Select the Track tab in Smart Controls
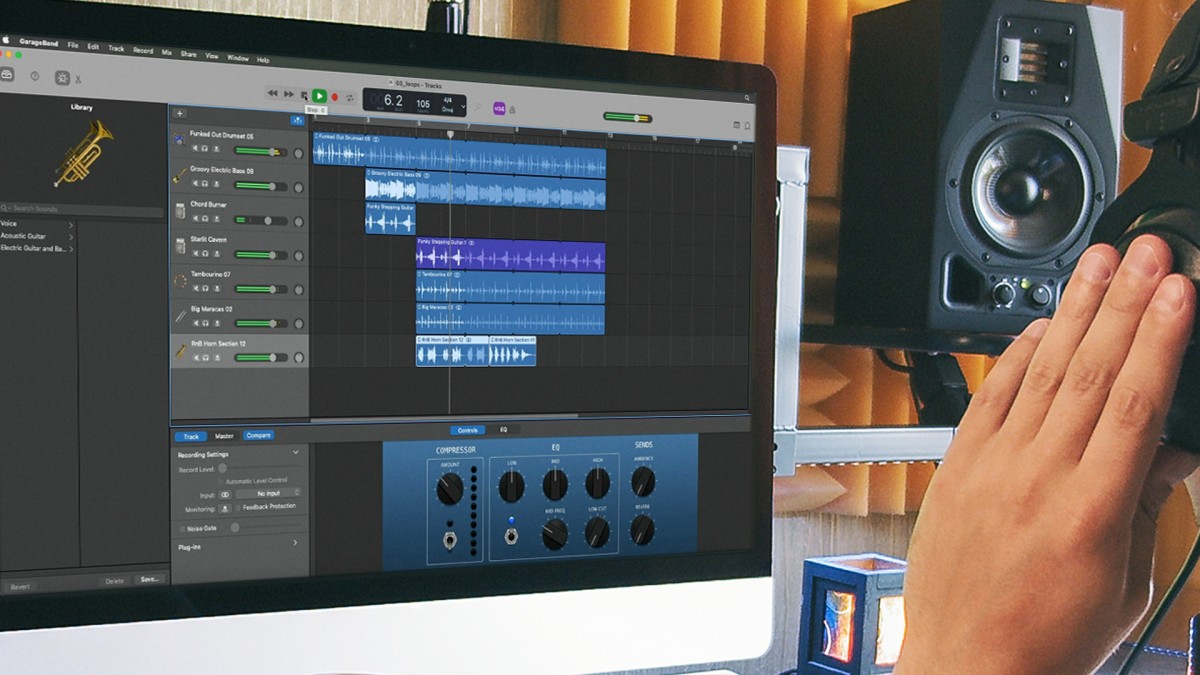 click(191, 436)
